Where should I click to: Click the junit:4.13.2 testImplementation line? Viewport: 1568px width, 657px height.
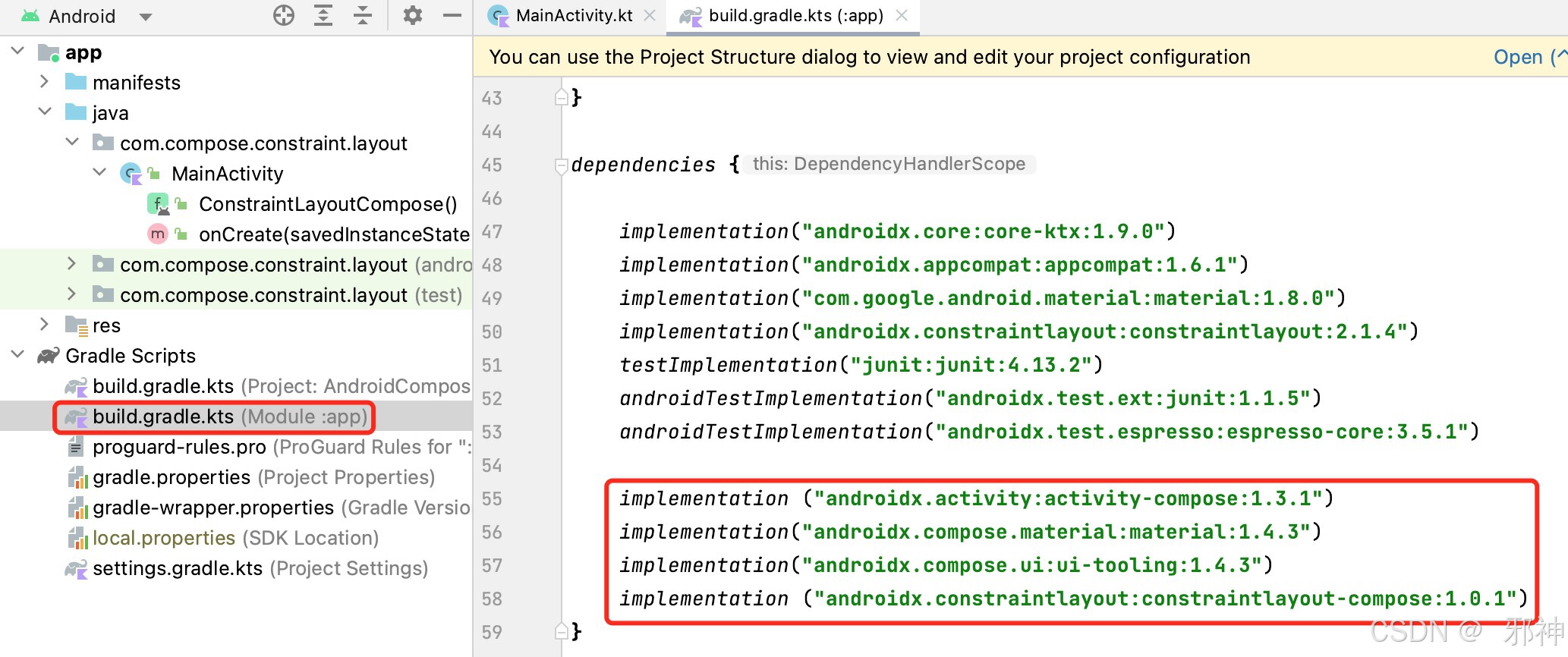(861, 365)
